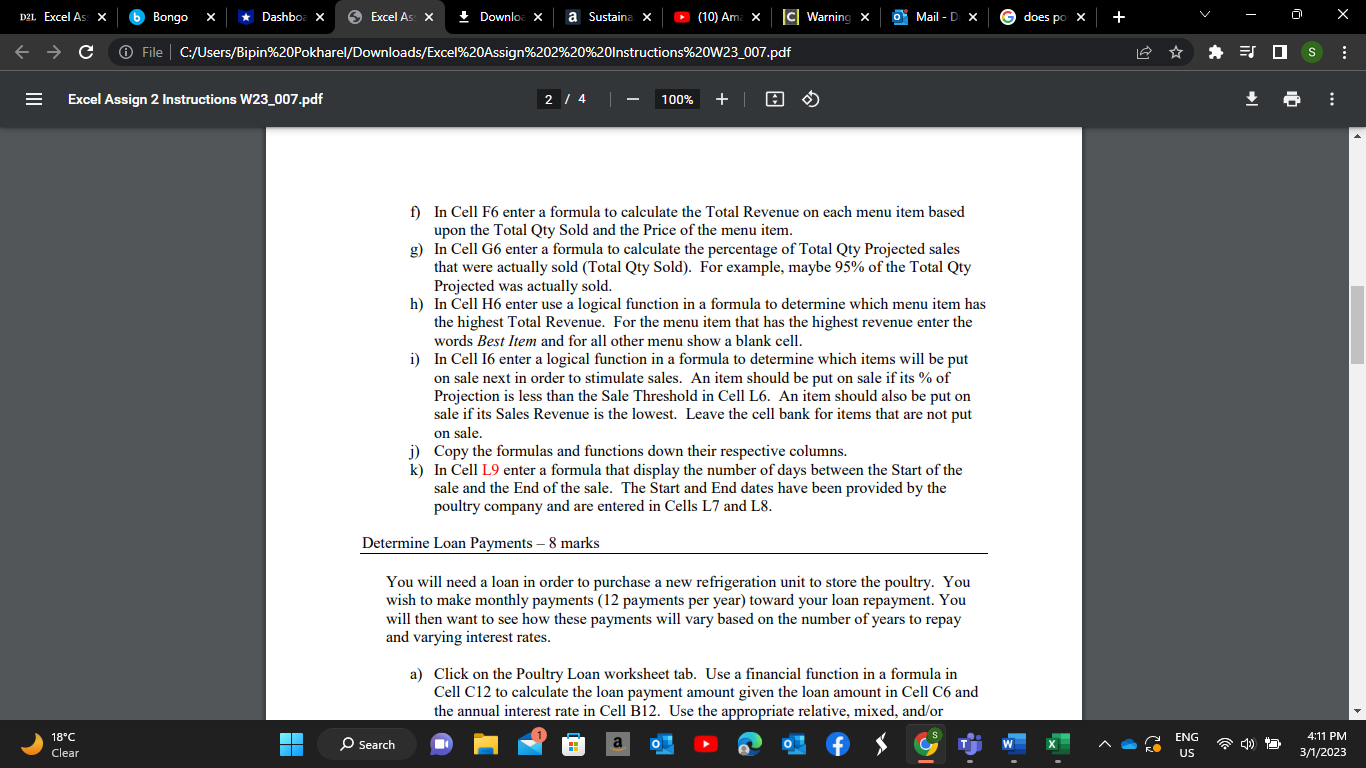This screenshot has height=768, width=1366.
Task: Open Microsoft Word from taskbar
Action: coord(1014,744)
